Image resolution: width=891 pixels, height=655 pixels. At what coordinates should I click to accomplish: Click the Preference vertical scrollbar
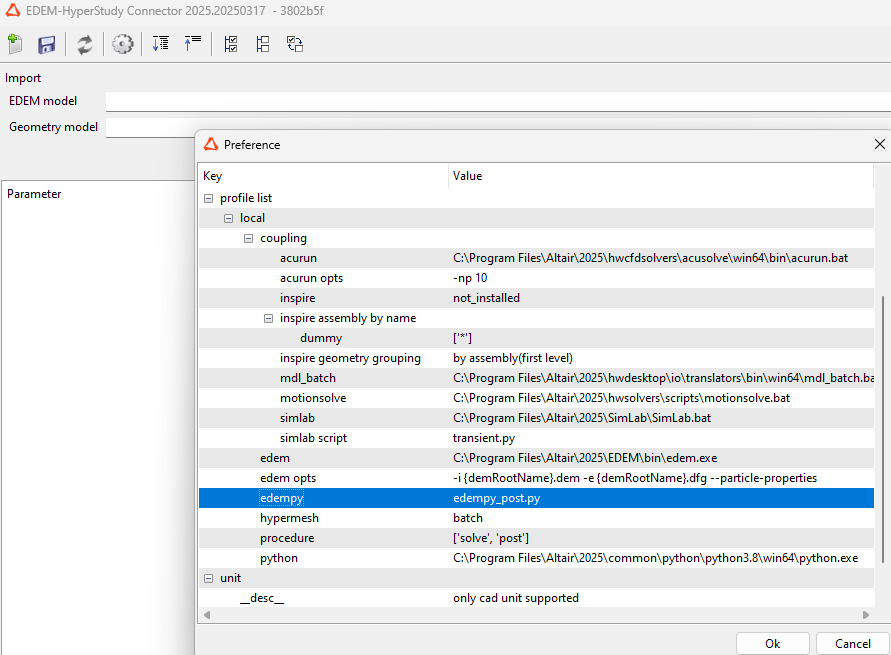[x=882, y=429]
